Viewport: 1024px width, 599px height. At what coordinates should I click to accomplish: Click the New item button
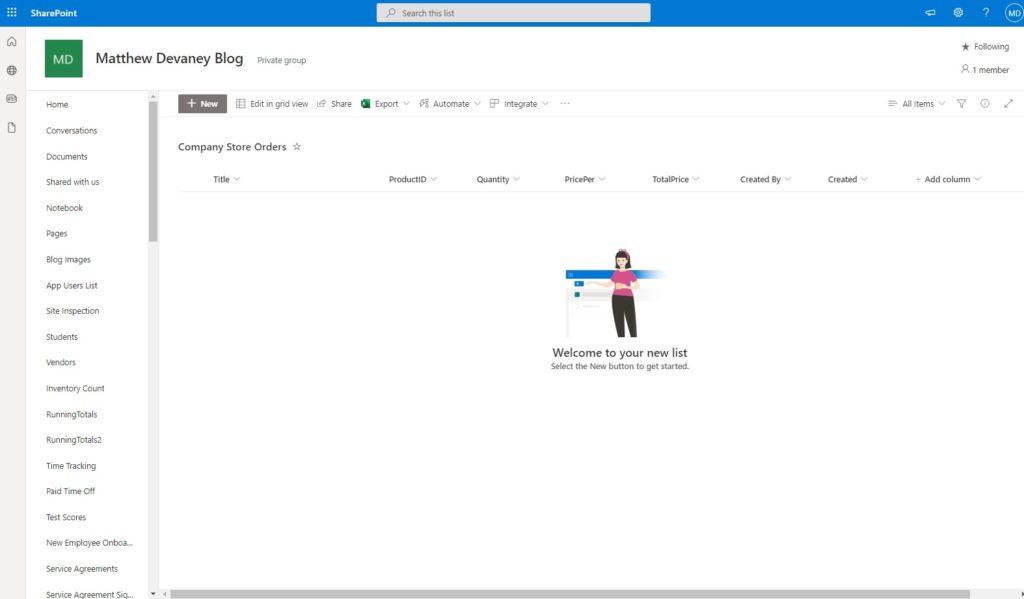pyautogui.click(x=202, y=103)
